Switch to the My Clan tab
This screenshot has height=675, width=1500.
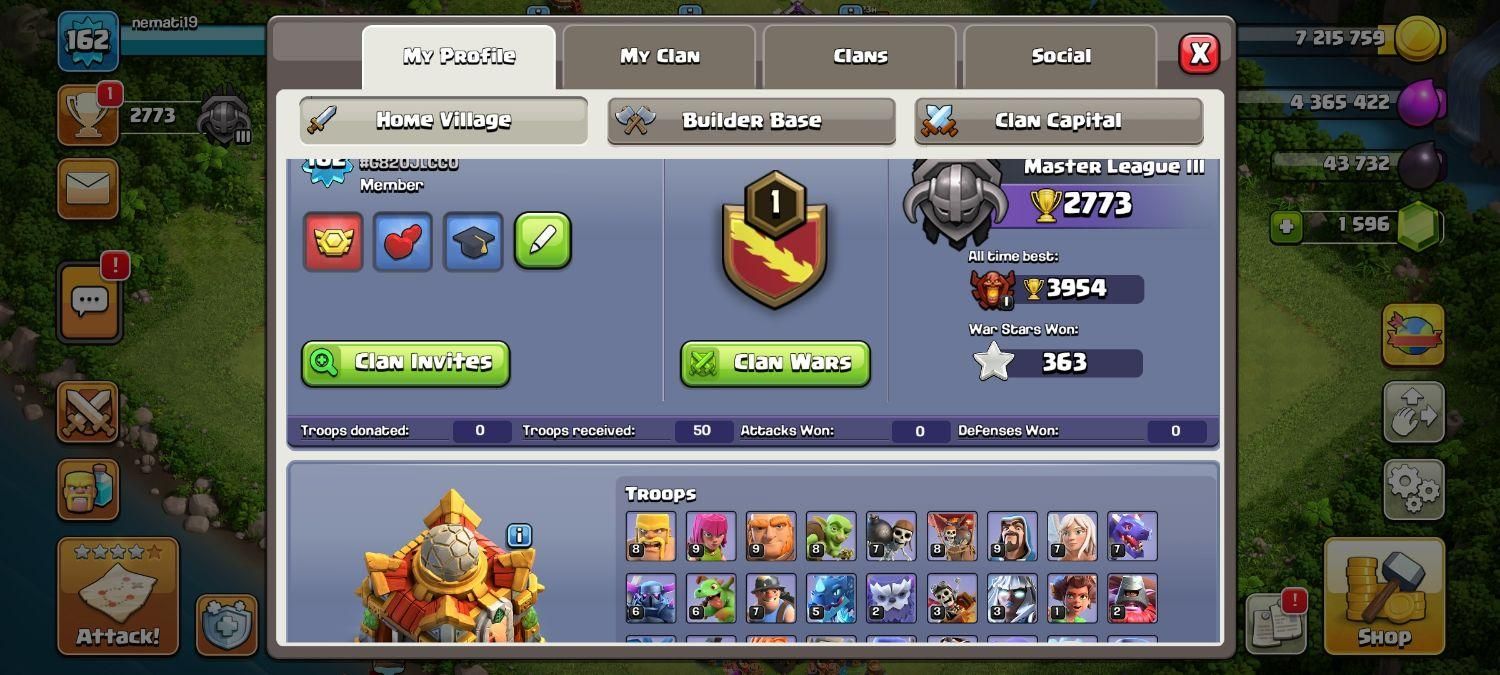click(659, 57)
